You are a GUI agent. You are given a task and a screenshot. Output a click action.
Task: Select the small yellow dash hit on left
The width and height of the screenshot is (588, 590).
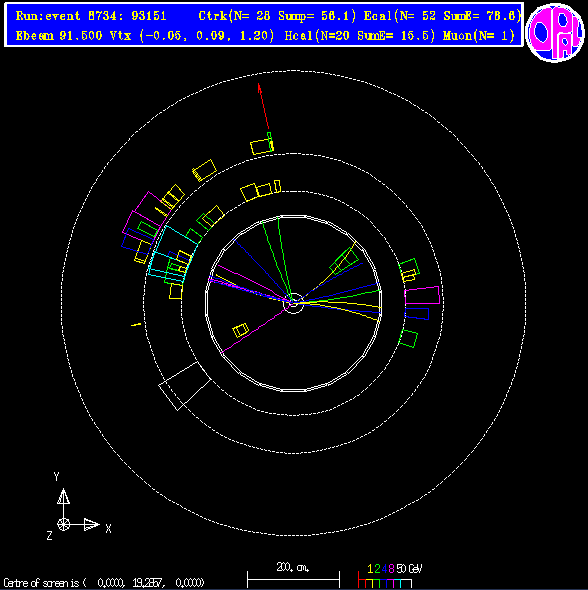(136, 324)
